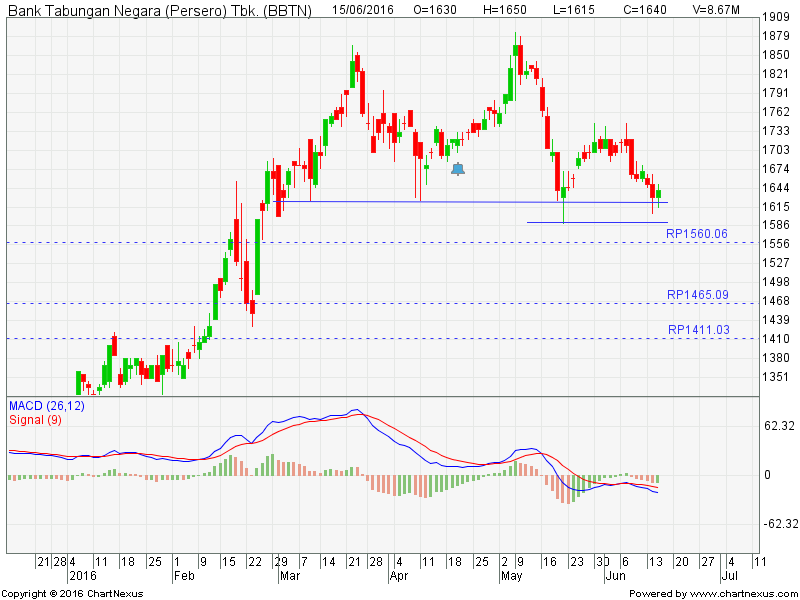
Task: Open the www.chartnexus.com link
Action: point(743,594)
